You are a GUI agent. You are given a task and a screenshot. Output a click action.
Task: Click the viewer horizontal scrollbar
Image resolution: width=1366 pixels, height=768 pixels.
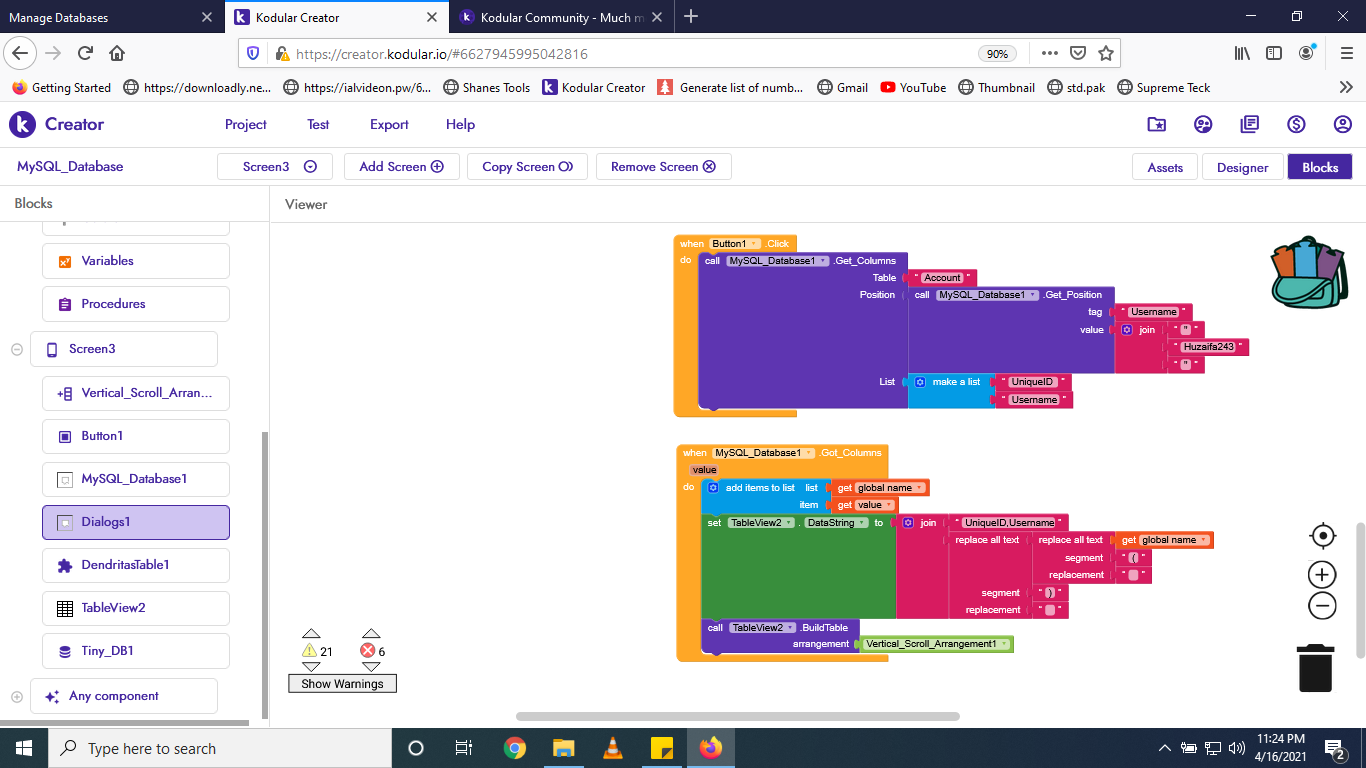737,716
